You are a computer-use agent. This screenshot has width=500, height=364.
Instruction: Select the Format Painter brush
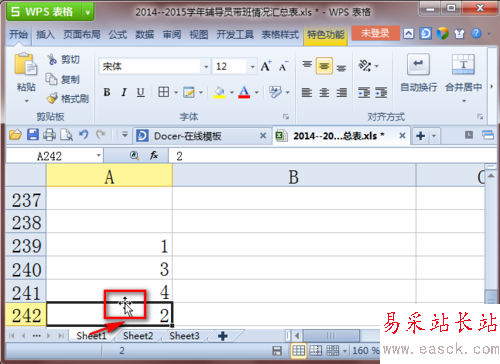point(52,98)
